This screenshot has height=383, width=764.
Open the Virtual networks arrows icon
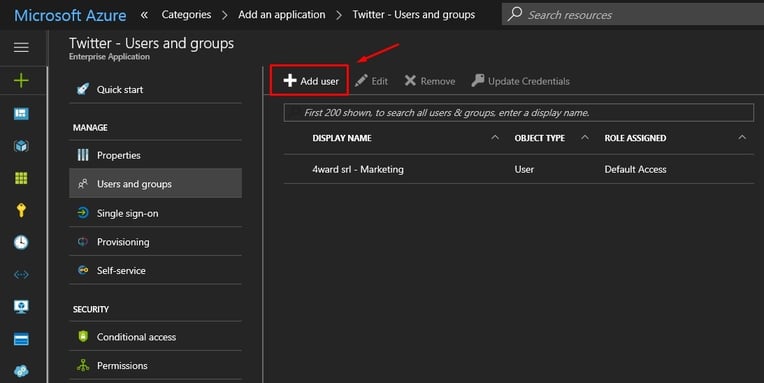click(21, 275)
